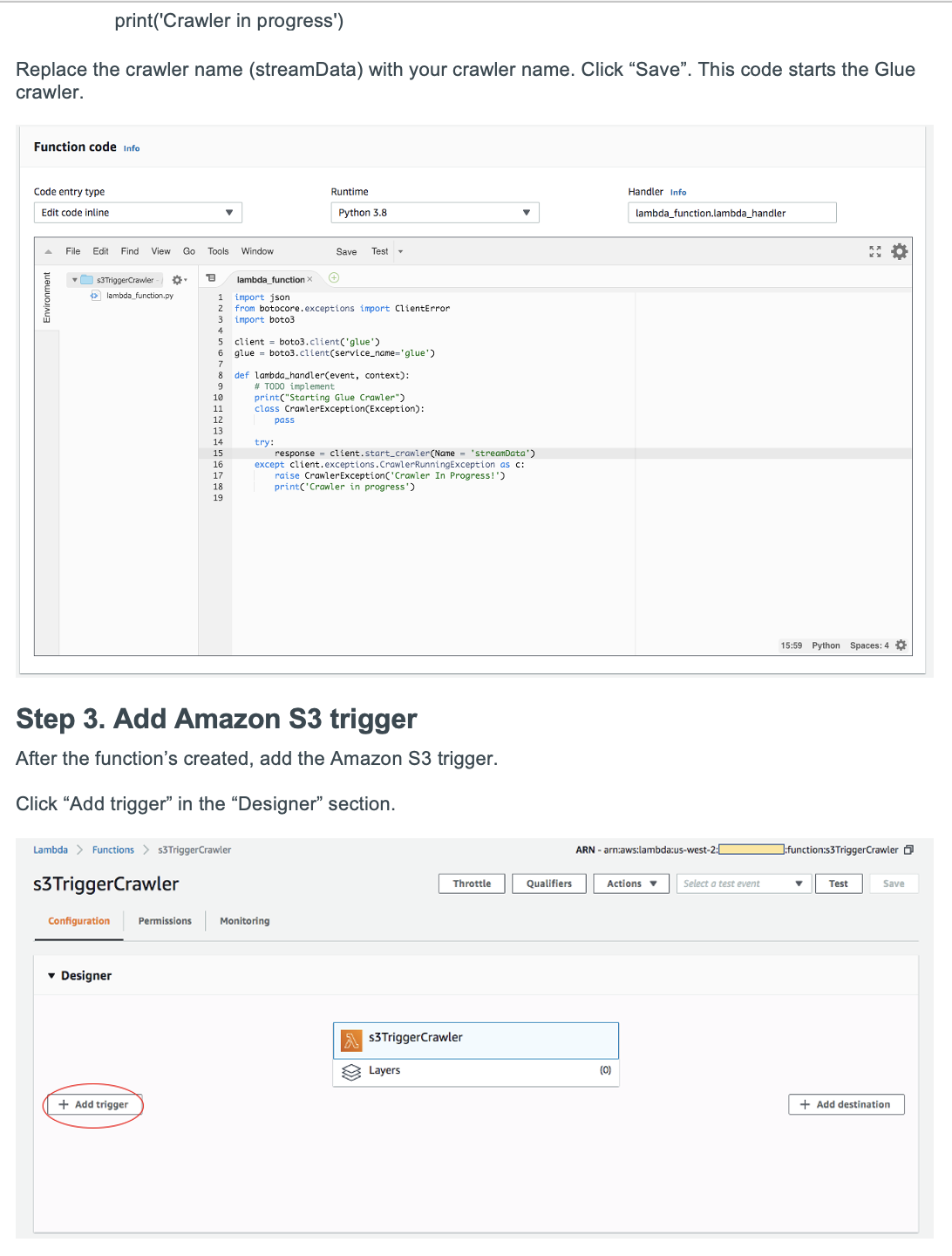This screenshot has height=1256, width=952.
Task: Collapse the Designer section
Action: pos(51,976)
